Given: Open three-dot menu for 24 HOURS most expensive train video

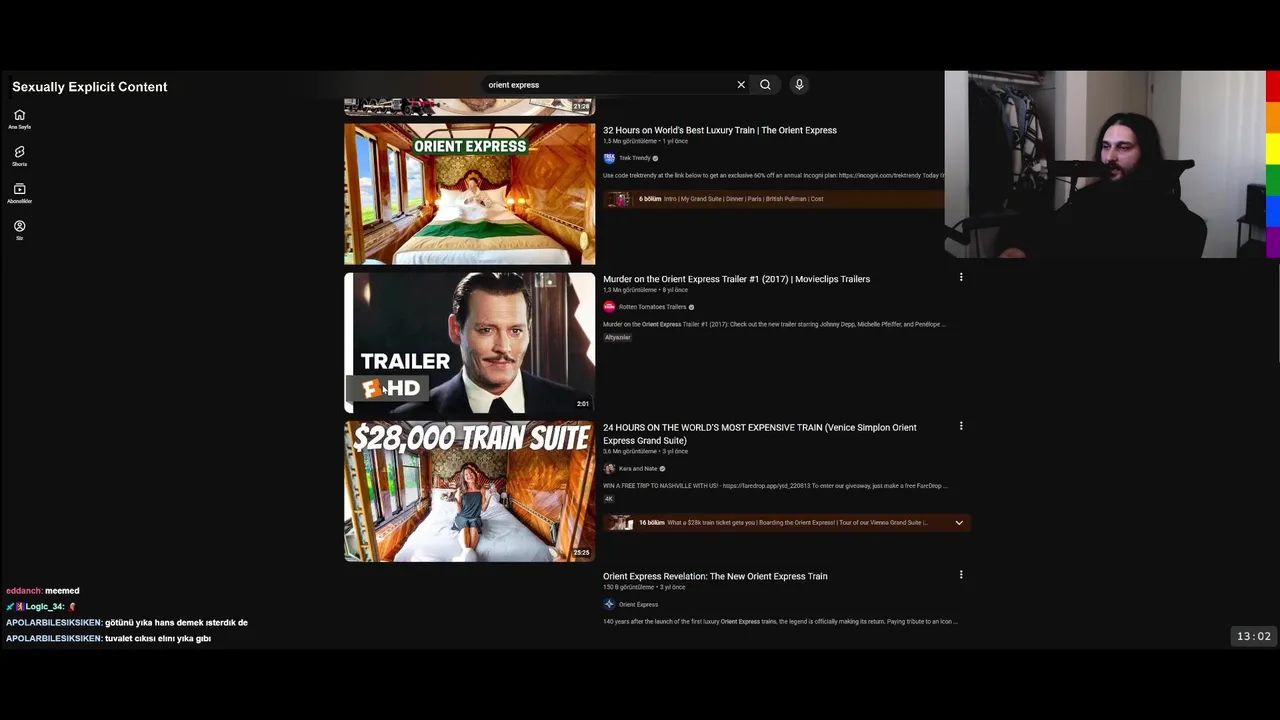Looking at the screenshot, I should 961,426.
